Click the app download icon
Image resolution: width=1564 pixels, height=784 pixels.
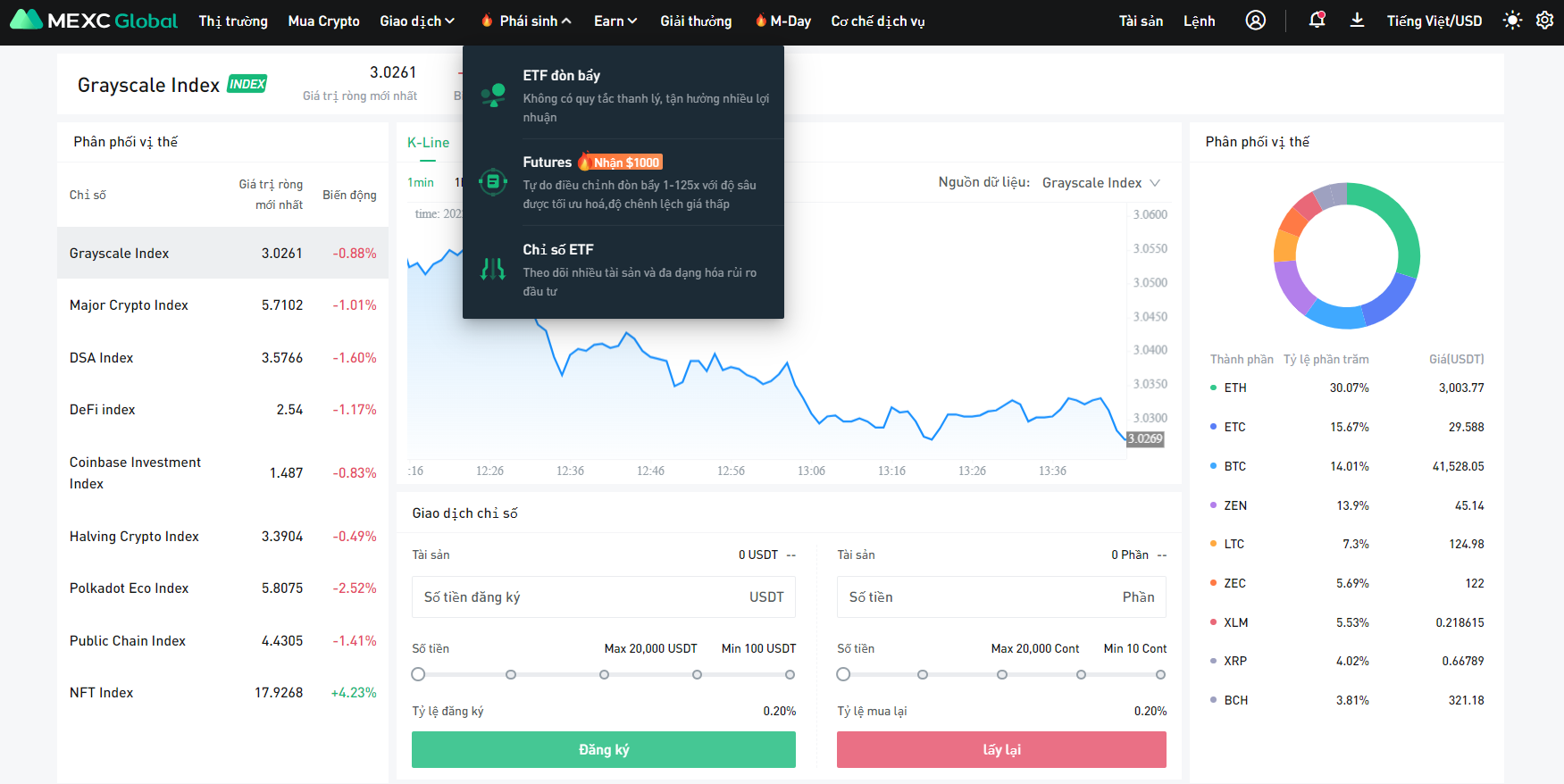[x=1357, y=20]
